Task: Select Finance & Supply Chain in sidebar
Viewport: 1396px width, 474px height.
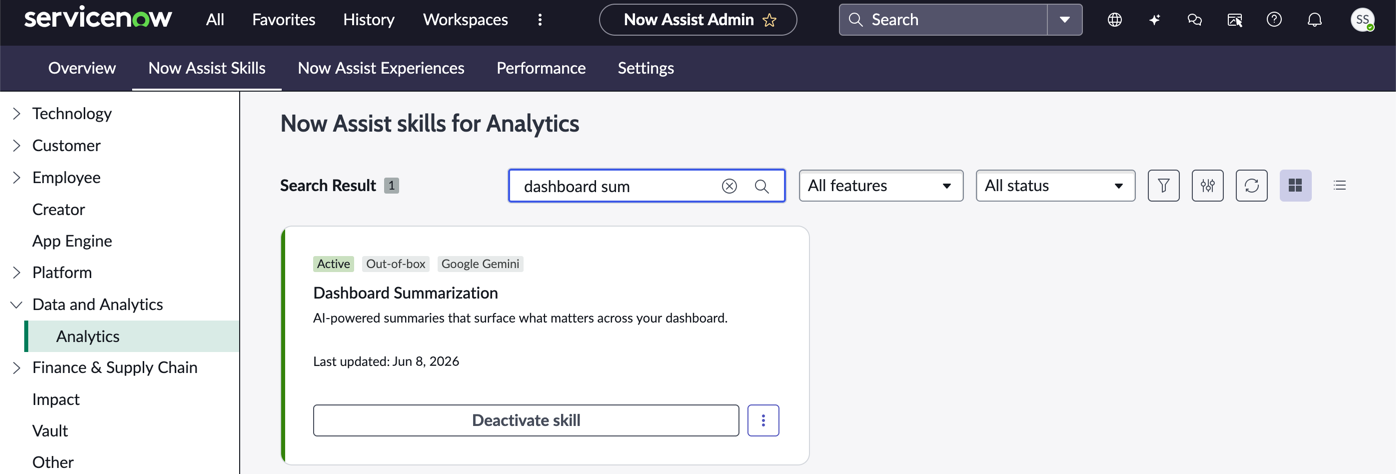Action: pos(115,368)
